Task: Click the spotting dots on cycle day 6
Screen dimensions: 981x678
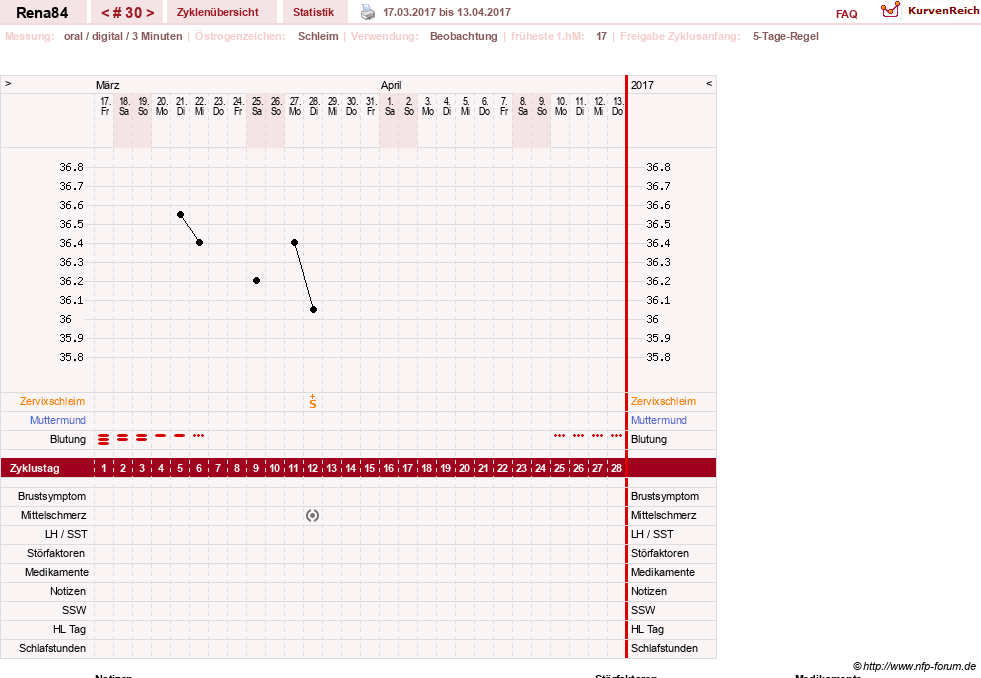Action: (198, 435)
